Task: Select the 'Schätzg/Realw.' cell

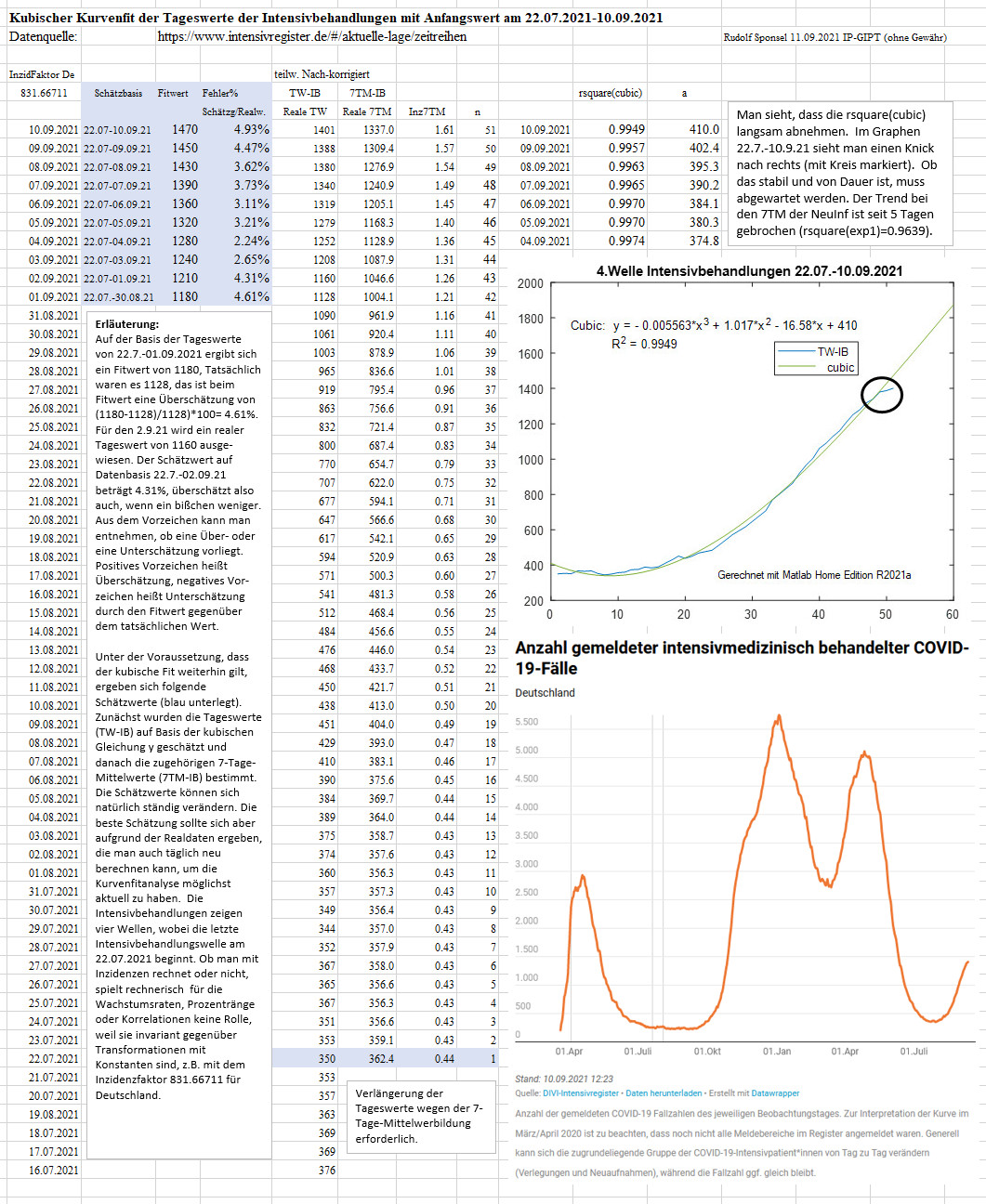Action: [x=234, y=111]
